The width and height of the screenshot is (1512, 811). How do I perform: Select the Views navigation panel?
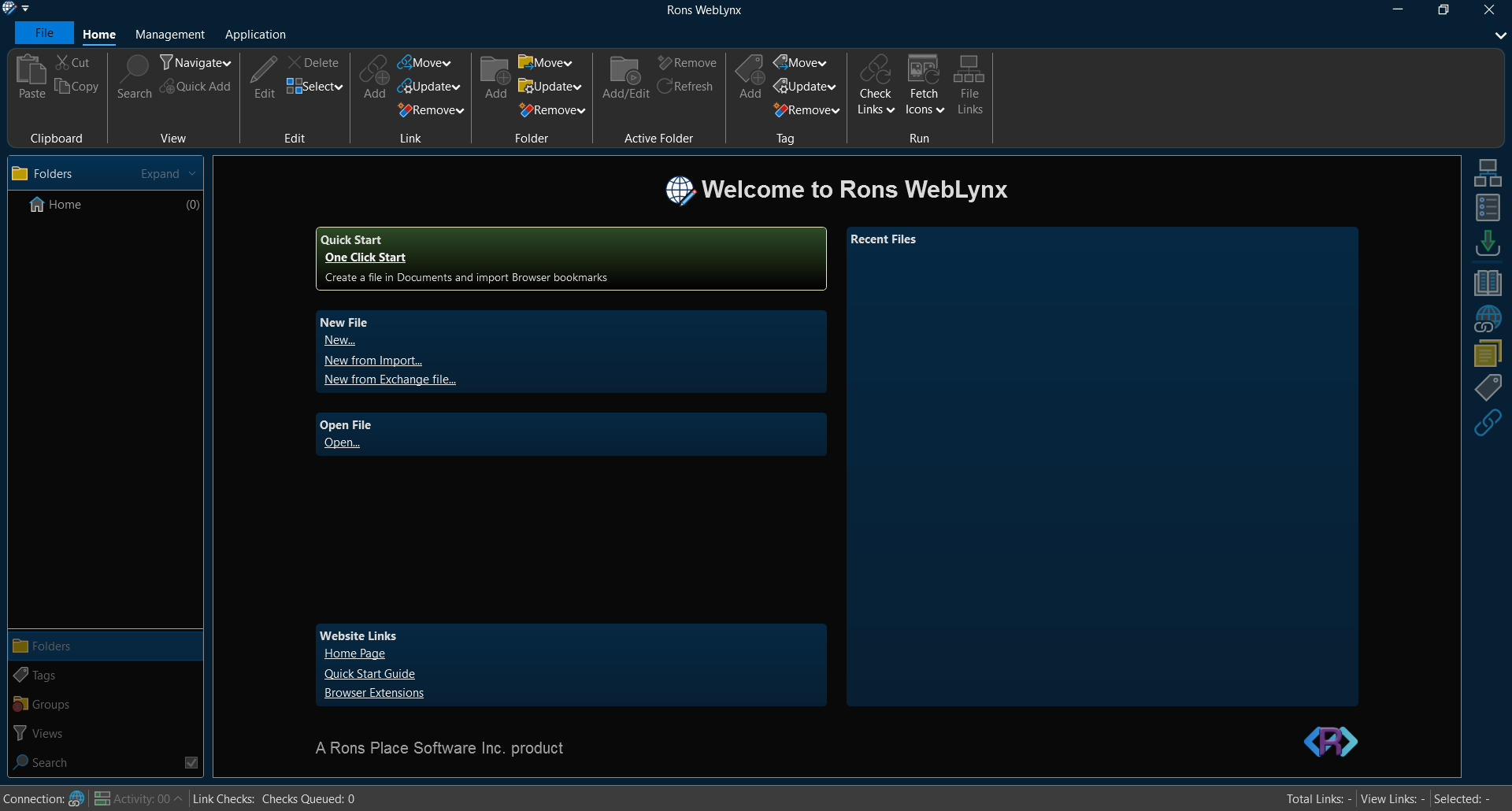tap(106, 733)
